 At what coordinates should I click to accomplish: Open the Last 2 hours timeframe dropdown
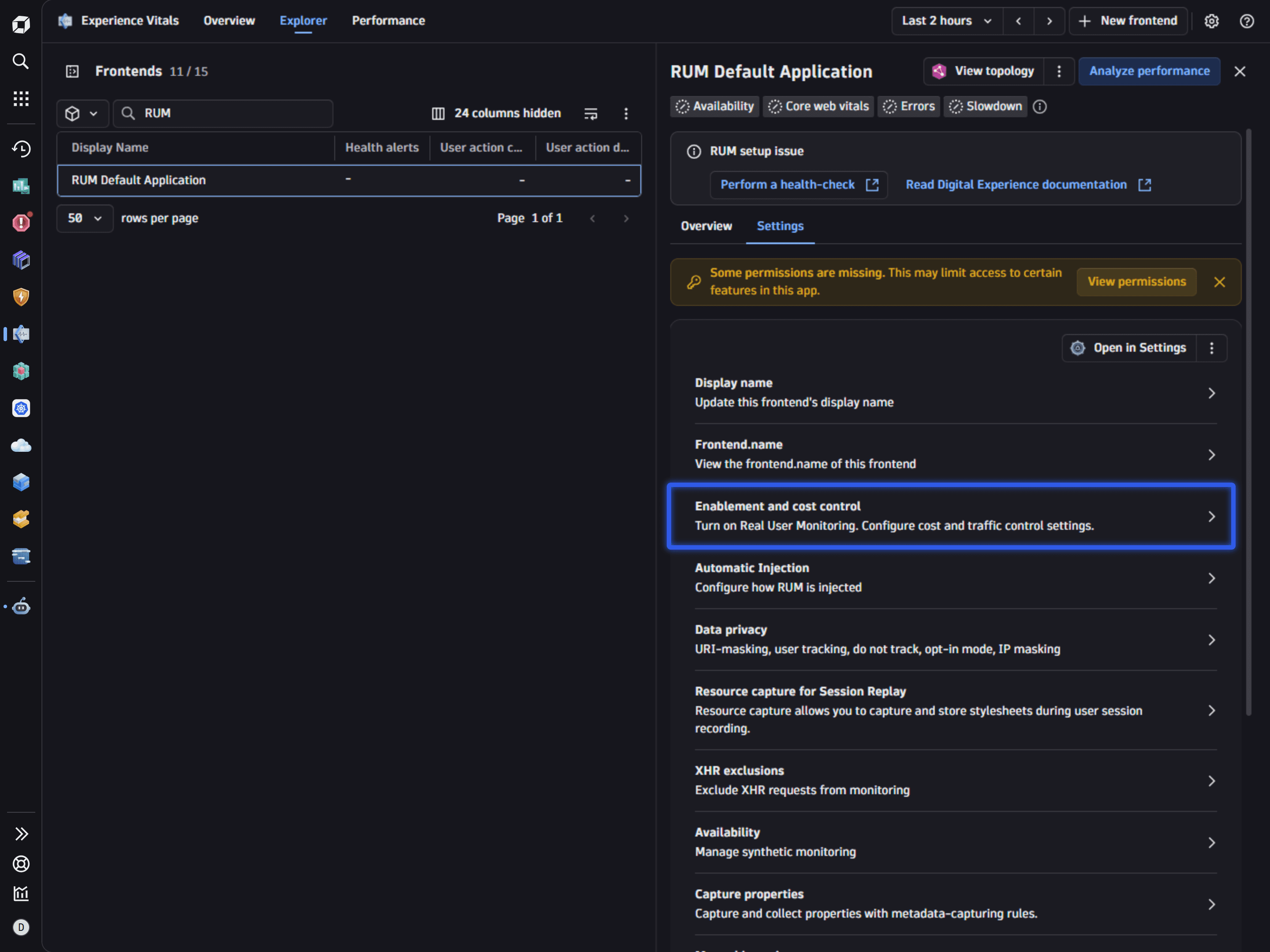click(x=947, y=21)
